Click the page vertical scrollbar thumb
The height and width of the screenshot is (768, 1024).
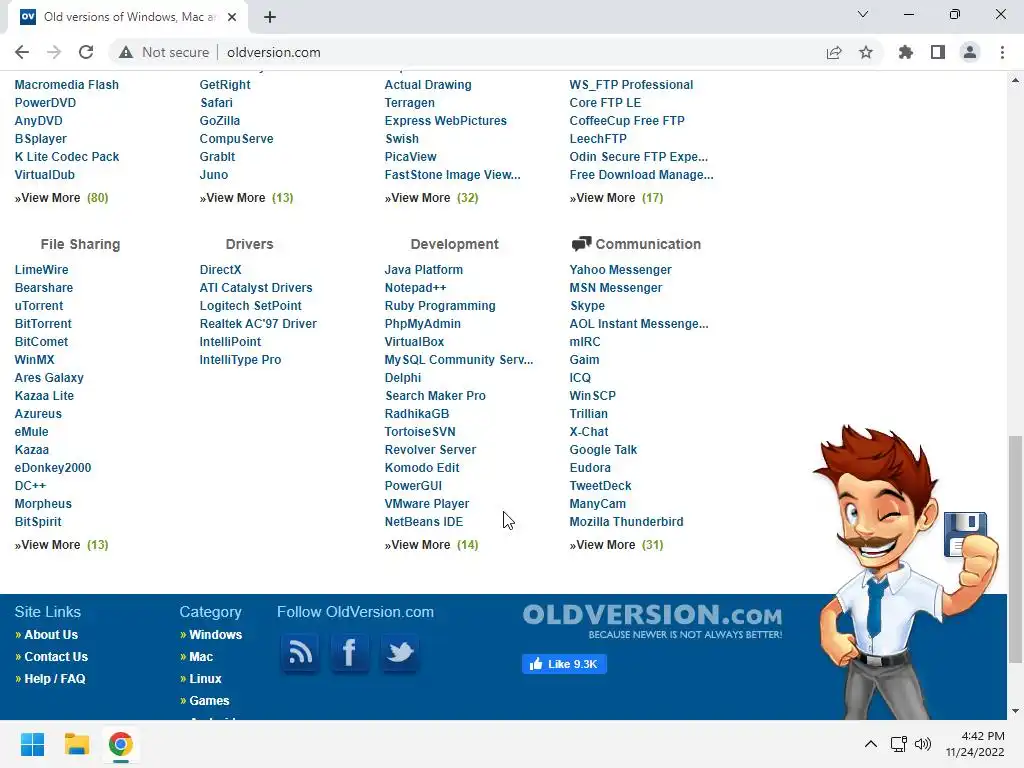(x=1015, y=549)
